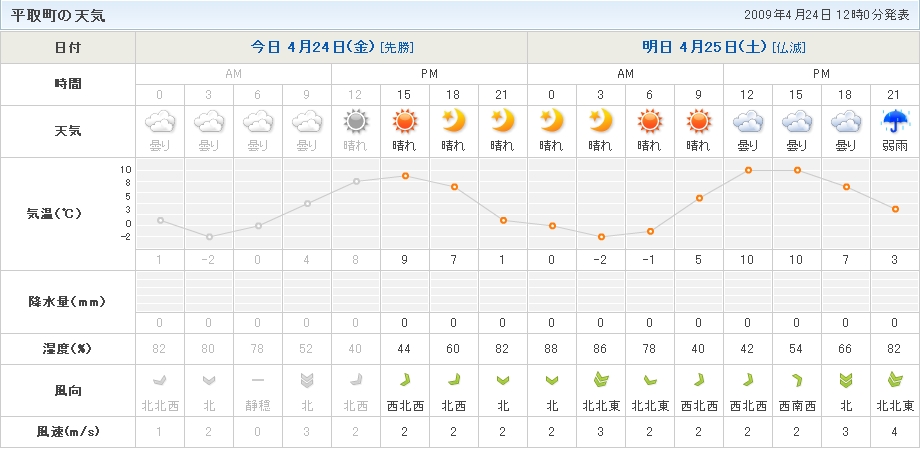Click the 湿度(%) row header
The width and height of the screenshot is (920, 450).
coord(68,349)
